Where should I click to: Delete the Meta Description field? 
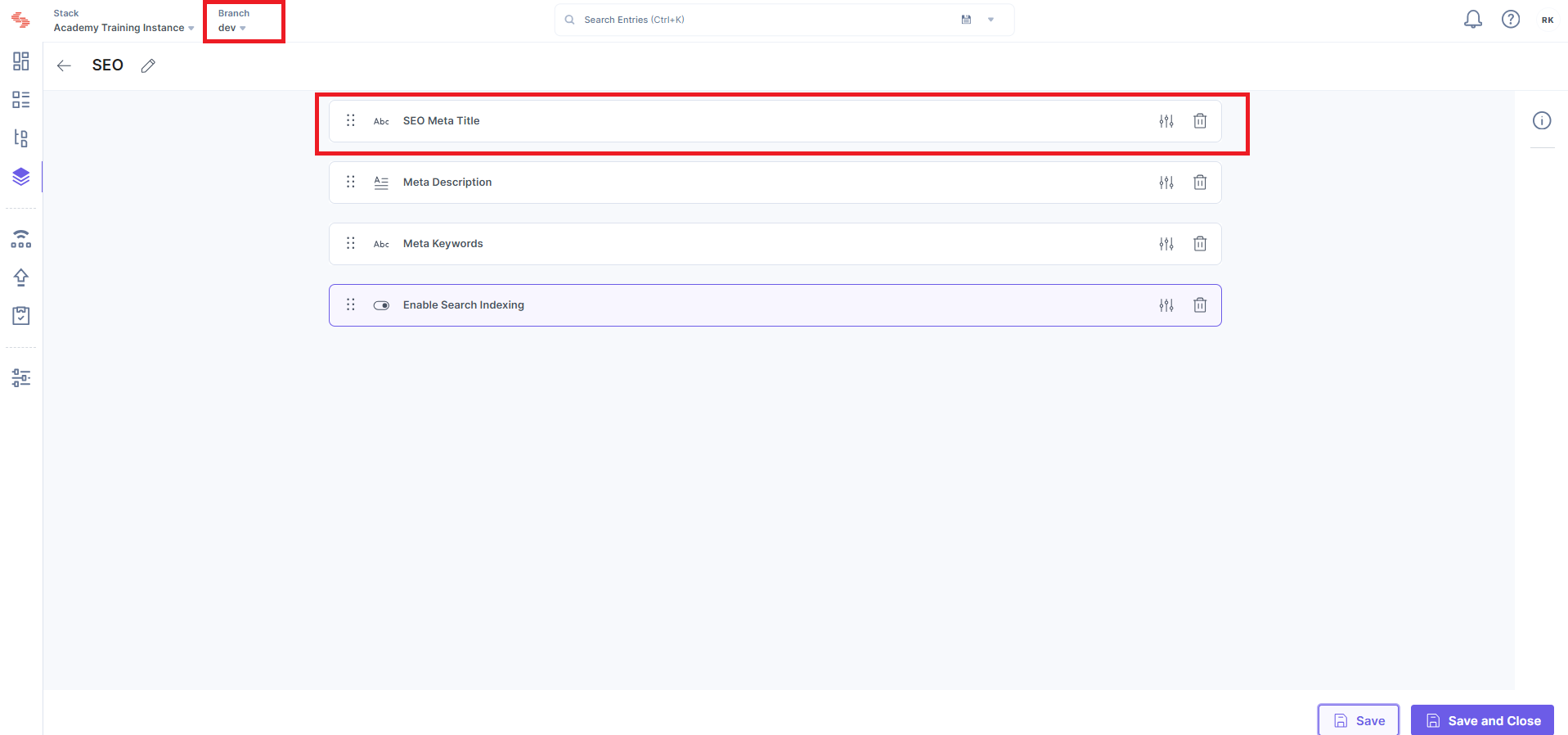(x=1200, y=183)
